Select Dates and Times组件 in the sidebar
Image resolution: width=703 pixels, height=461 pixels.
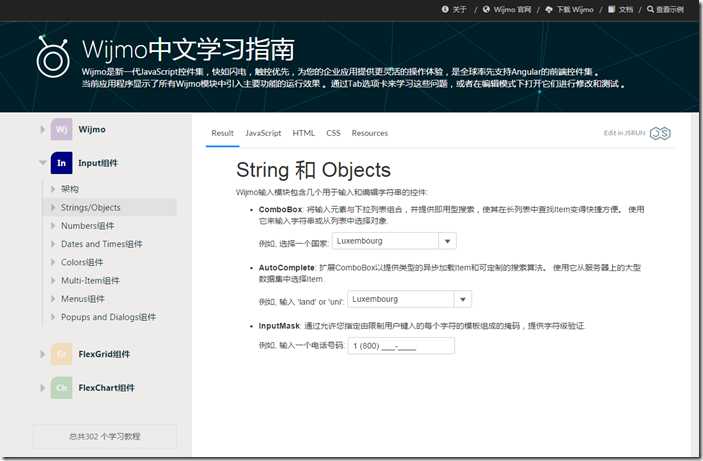pos(102,244)
